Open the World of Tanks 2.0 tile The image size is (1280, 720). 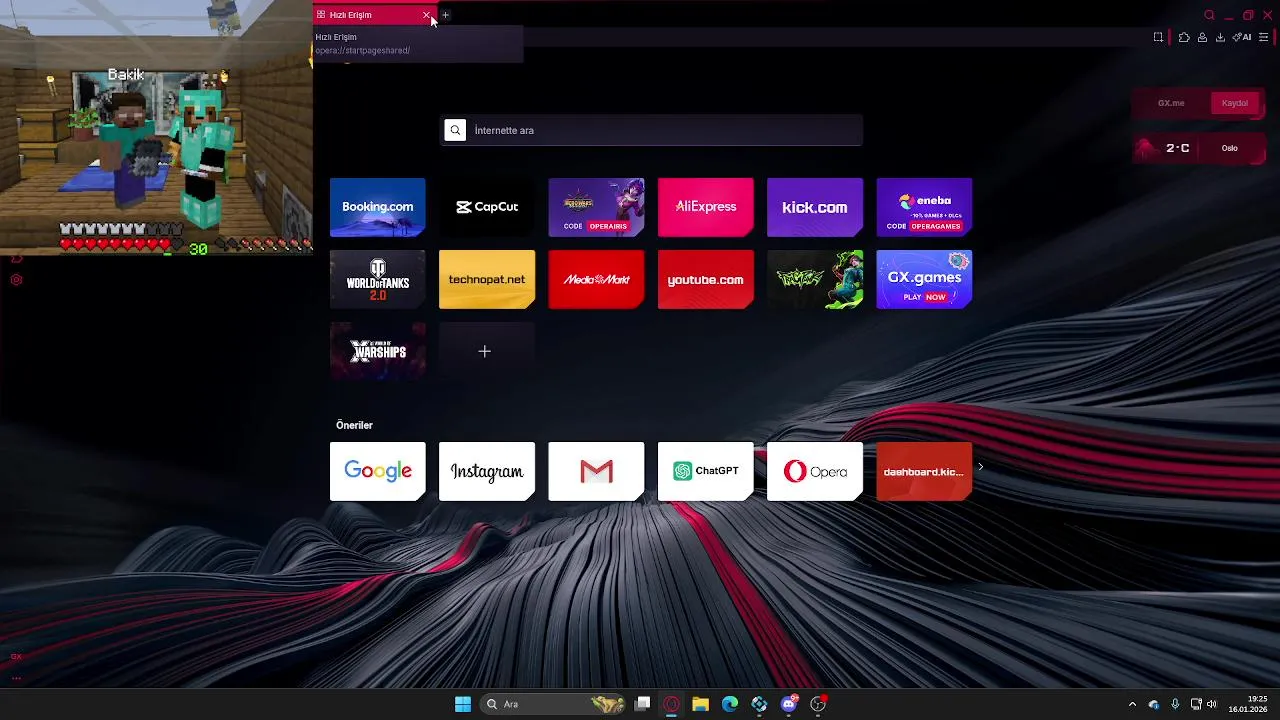[377, 279]
